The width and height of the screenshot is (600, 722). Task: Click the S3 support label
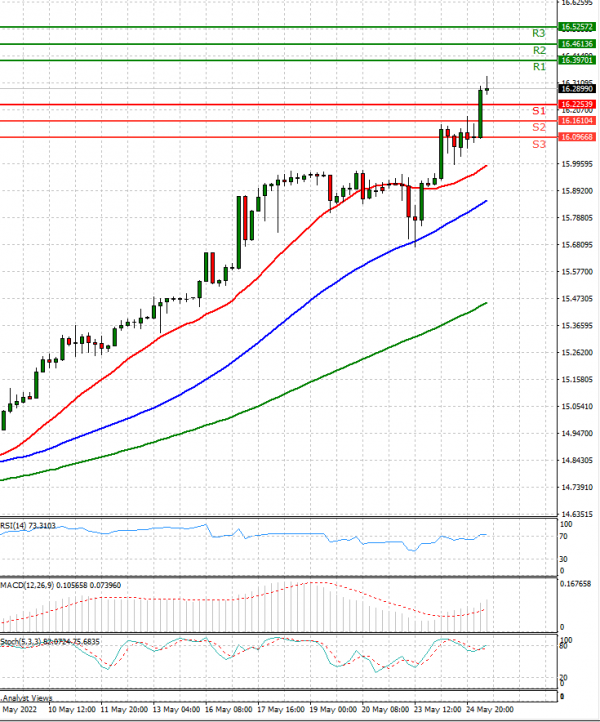click(x=539, y=144)
